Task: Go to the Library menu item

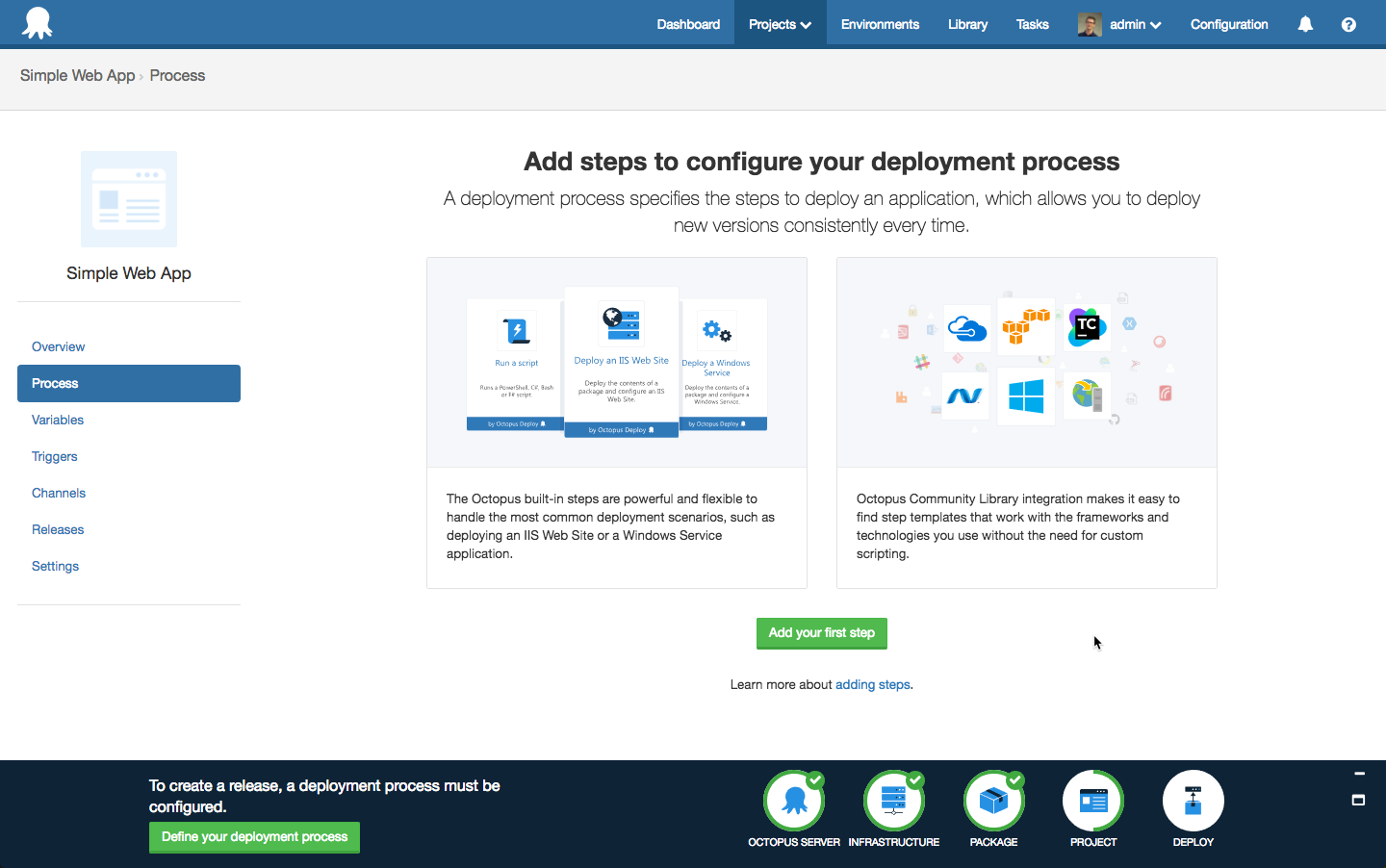Action: point(967,24)
